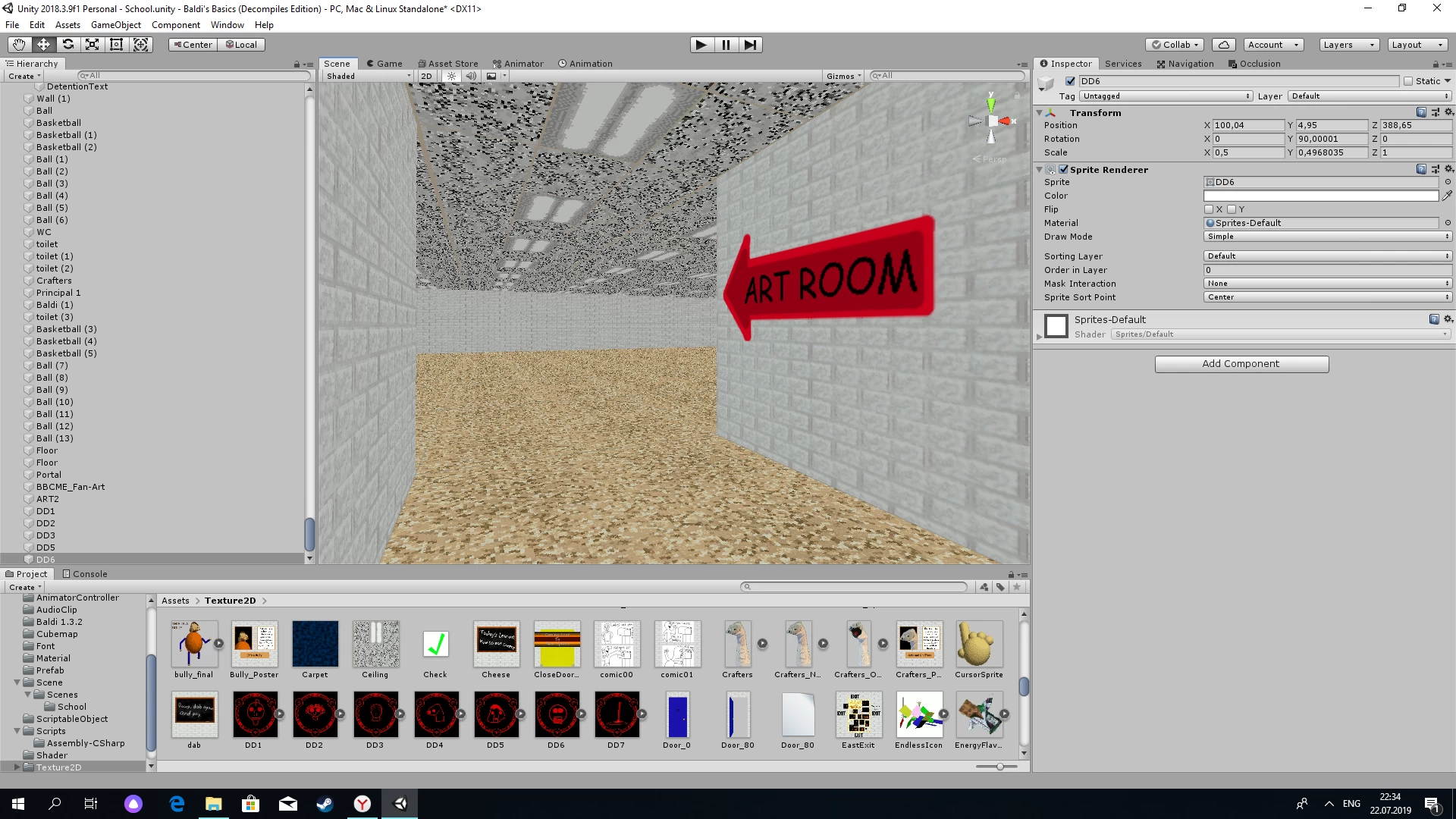Click the Add Component button
This screenshot has width=1456, height=819.
click(x=1241, y=364)
